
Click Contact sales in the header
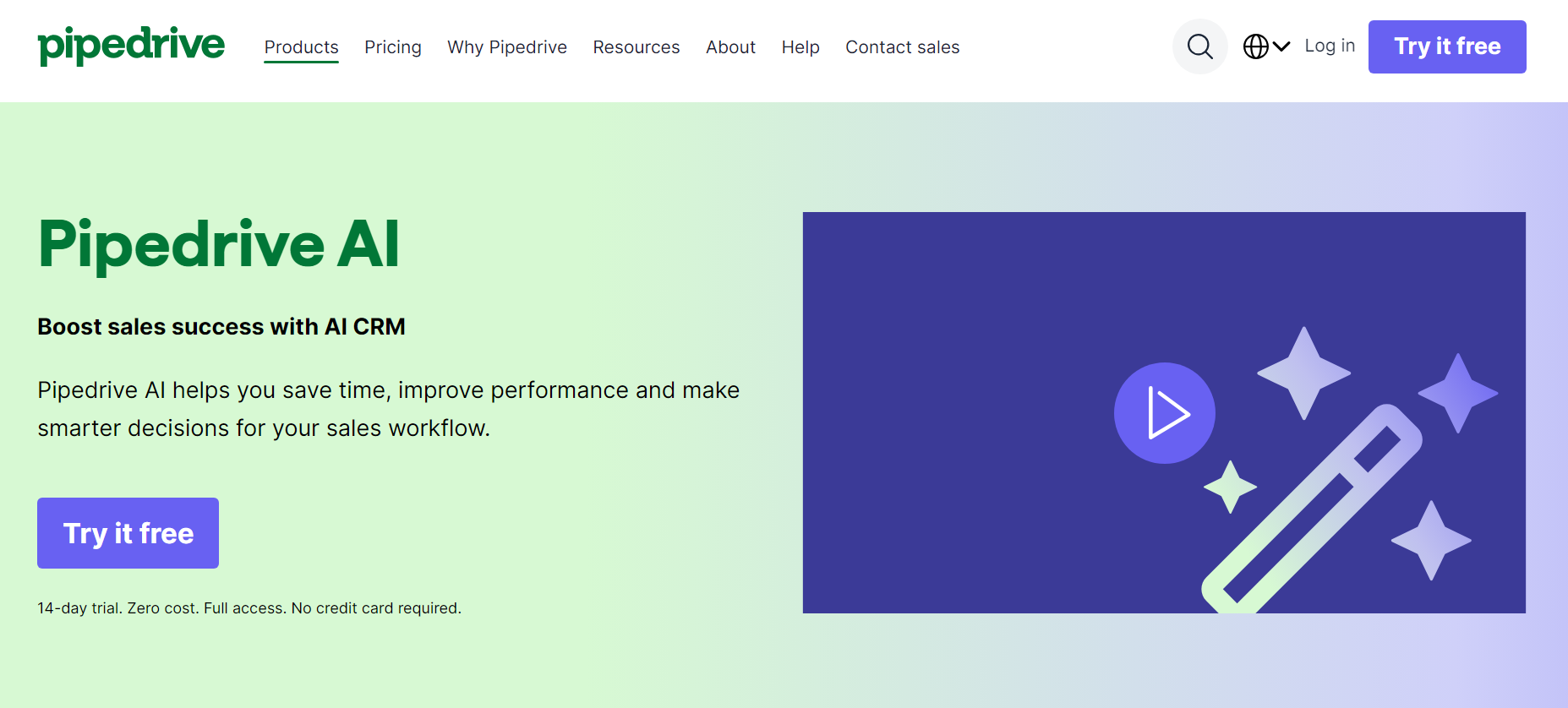tap(902, 47)
